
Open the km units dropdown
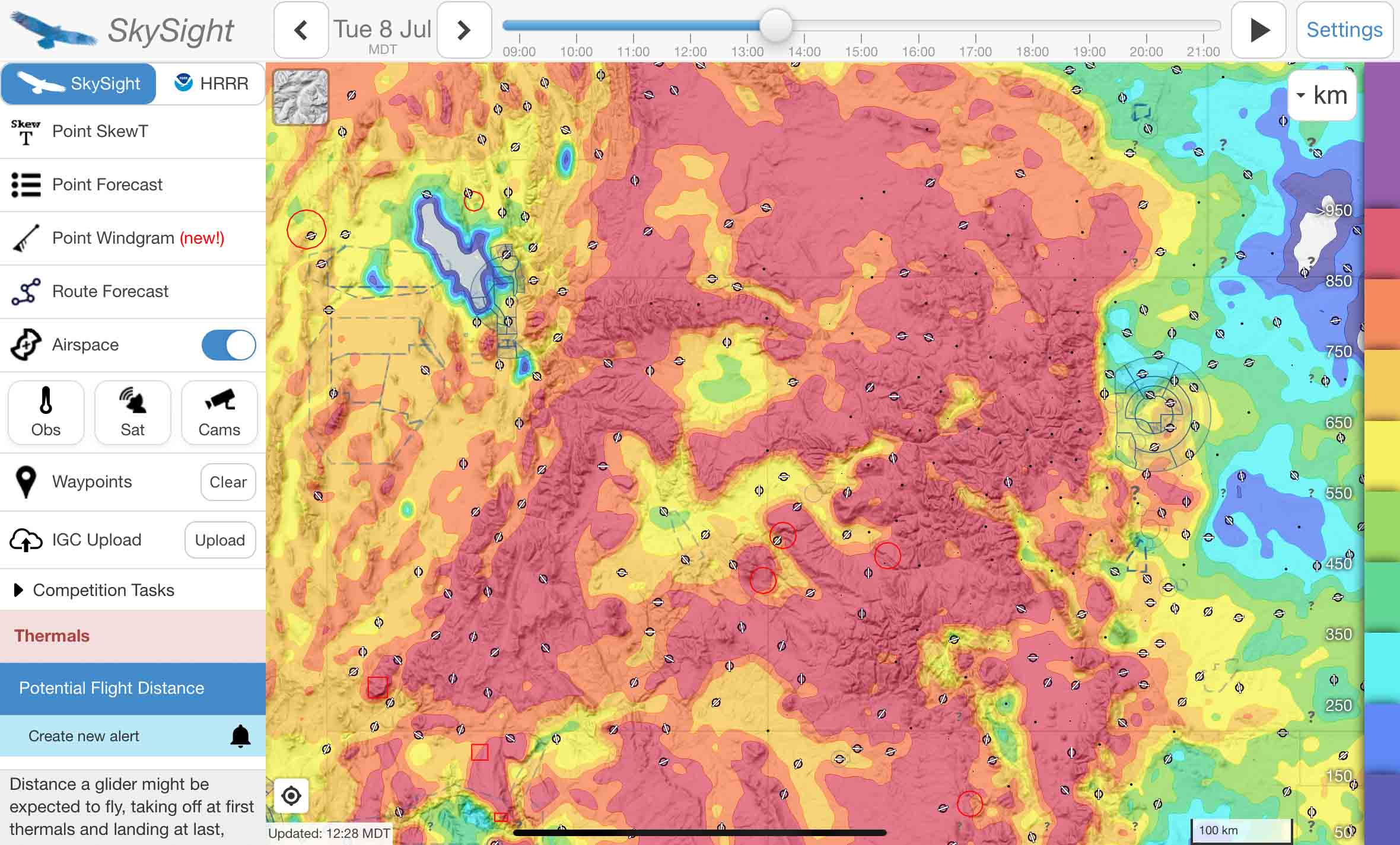1322,95
